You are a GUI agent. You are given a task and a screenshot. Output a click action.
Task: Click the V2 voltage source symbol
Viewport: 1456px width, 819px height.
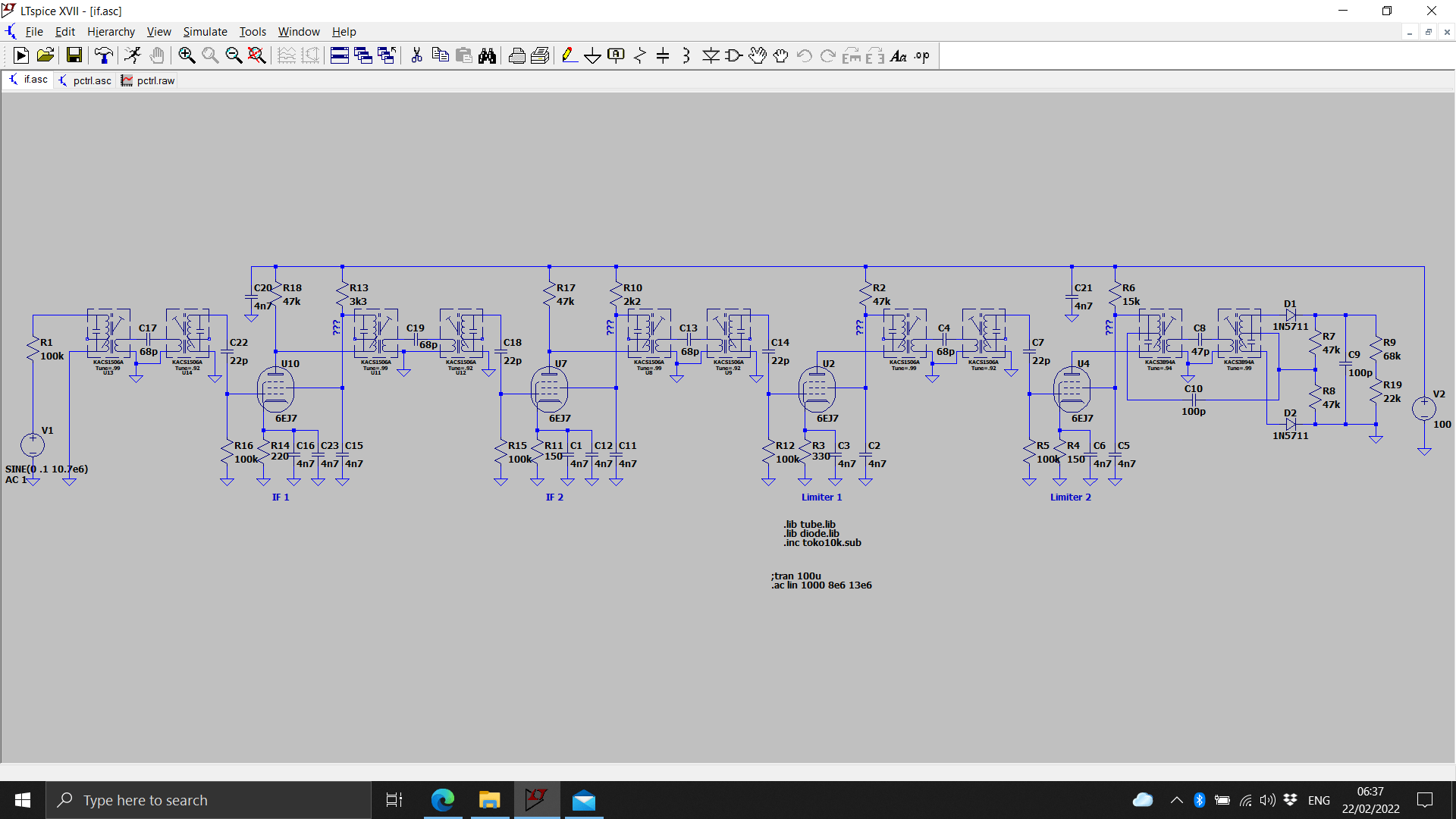point(1424,409)
